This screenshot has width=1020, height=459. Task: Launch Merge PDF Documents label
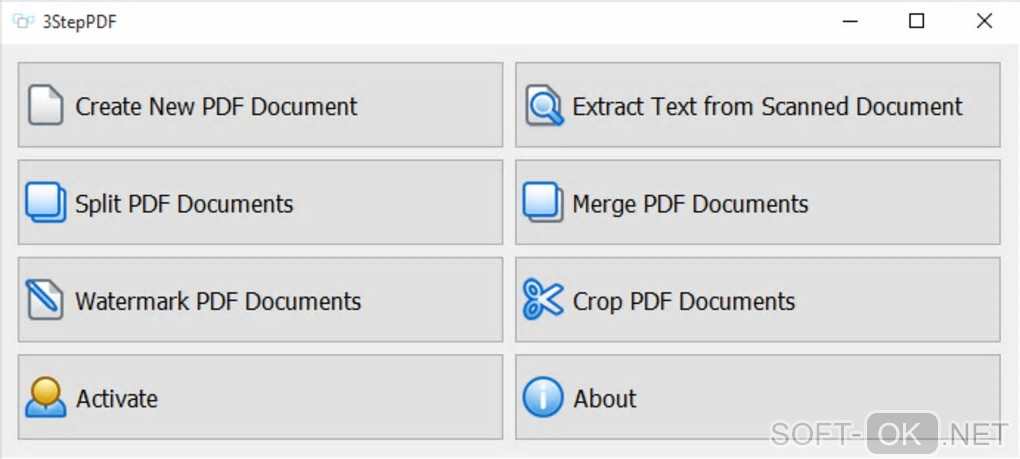(690, 204)
